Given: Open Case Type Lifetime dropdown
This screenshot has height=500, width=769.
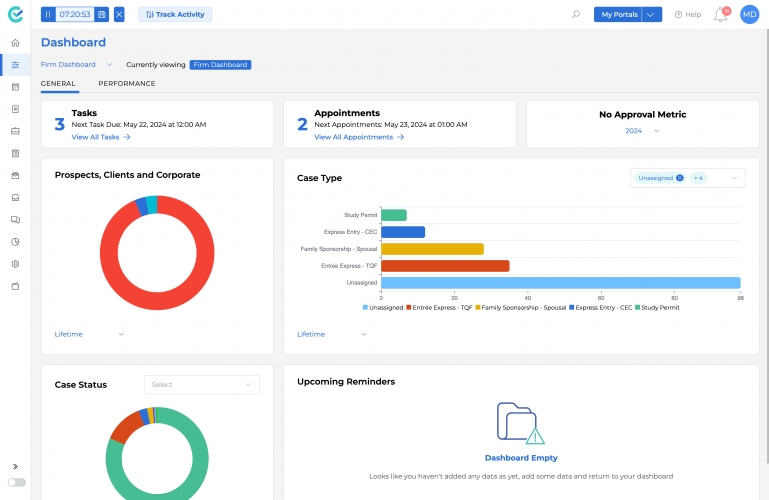Looking at the screenshot, I should pyautogui.click(x=332, y=334).
